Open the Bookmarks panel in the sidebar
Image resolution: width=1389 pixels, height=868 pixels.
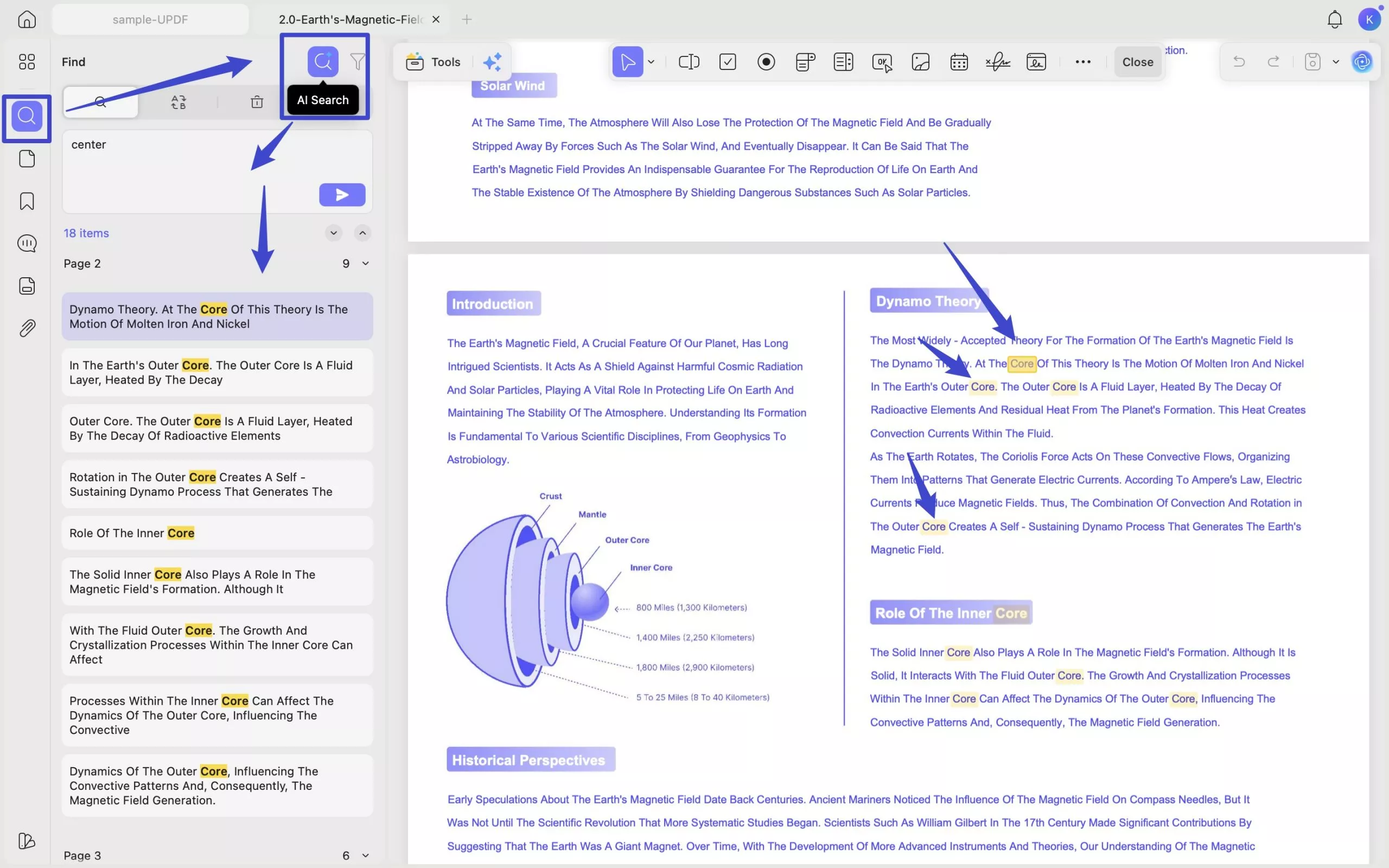[x=27, y=201]
